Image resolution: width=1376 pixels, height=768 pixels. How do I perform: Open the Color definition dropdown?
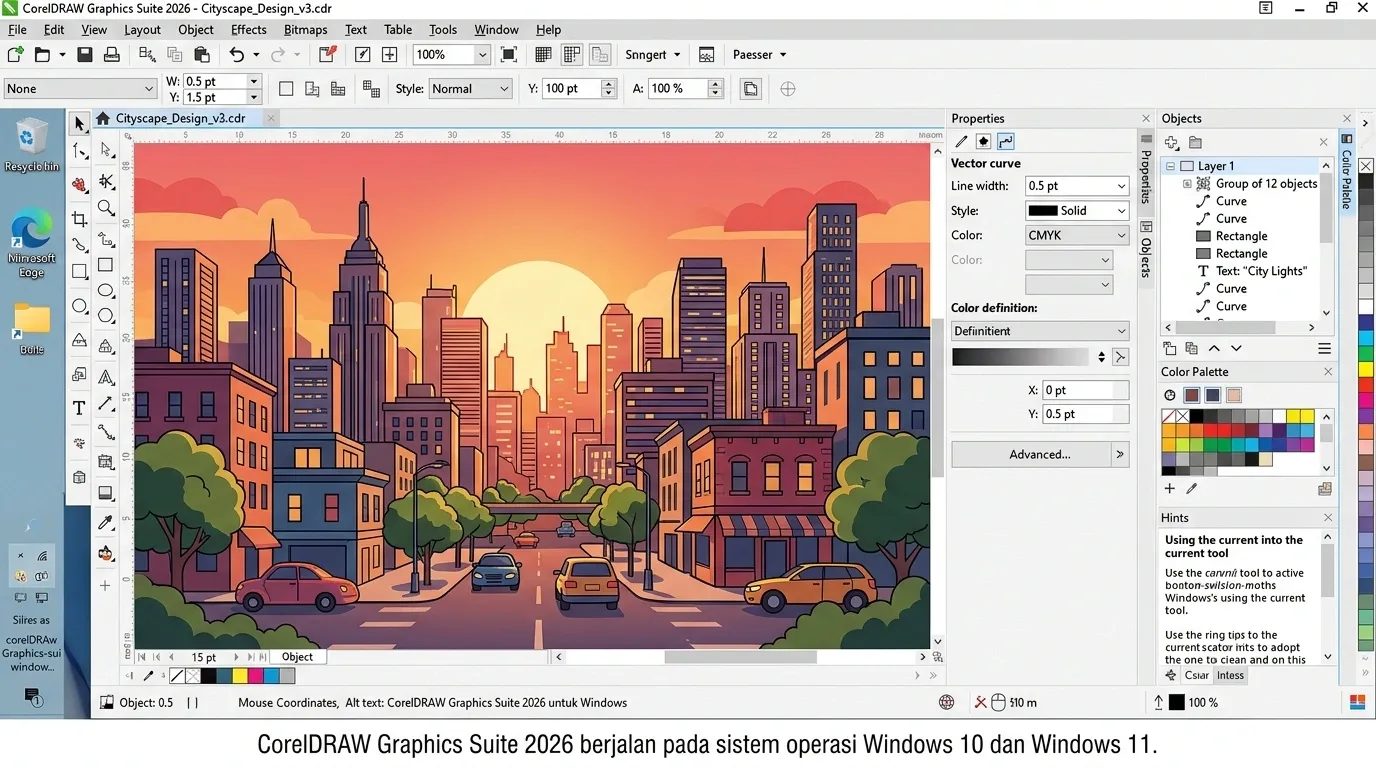[x=1040, y=331]
